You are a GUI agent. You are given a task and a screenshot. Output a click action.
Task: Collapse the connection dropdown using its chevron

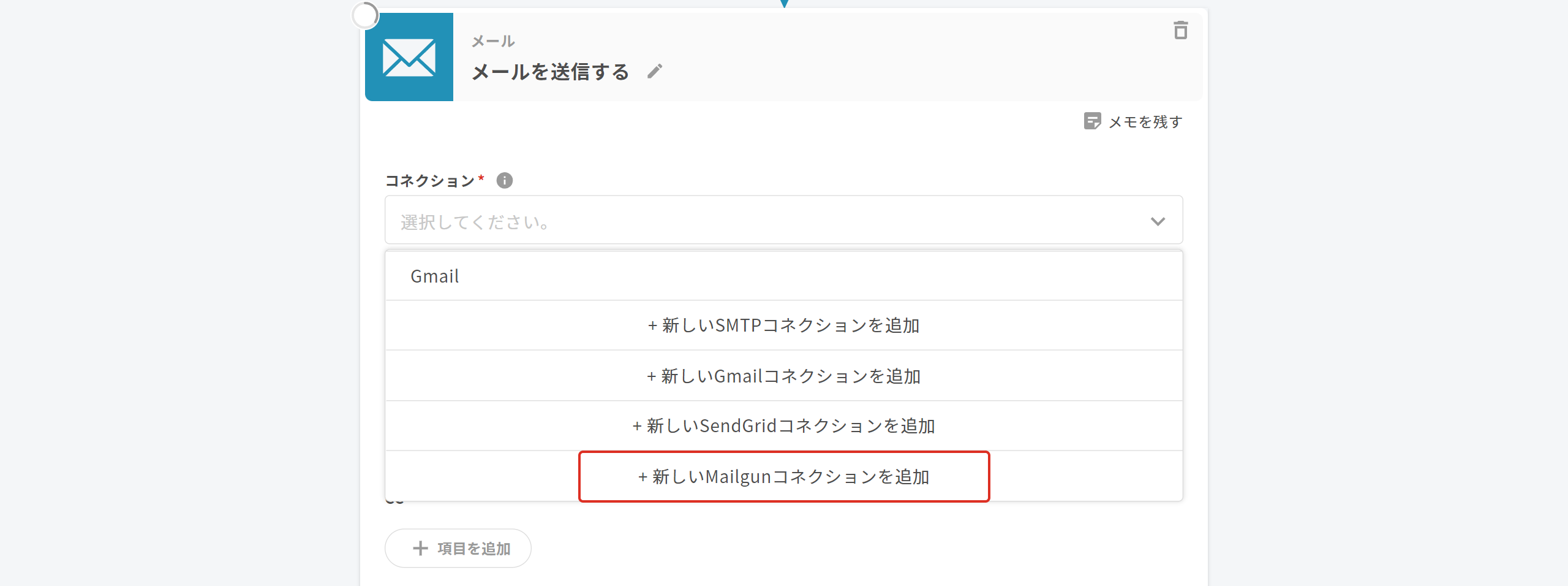pyautogui.click(x=1157, y=221)
